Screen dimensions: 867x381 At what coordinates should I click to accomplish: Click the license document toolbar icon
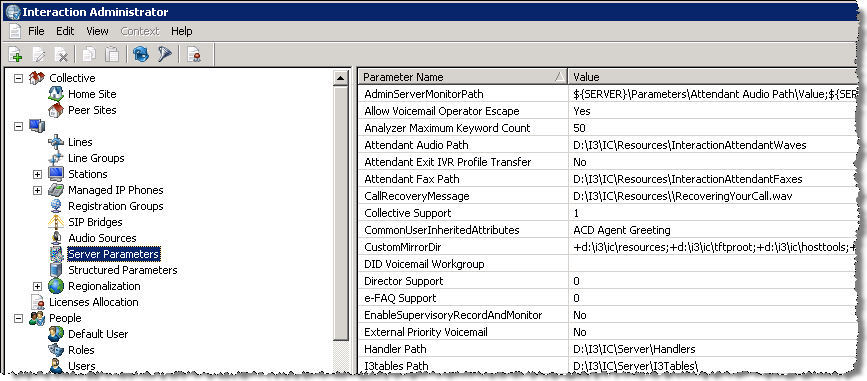pos(194,54)
